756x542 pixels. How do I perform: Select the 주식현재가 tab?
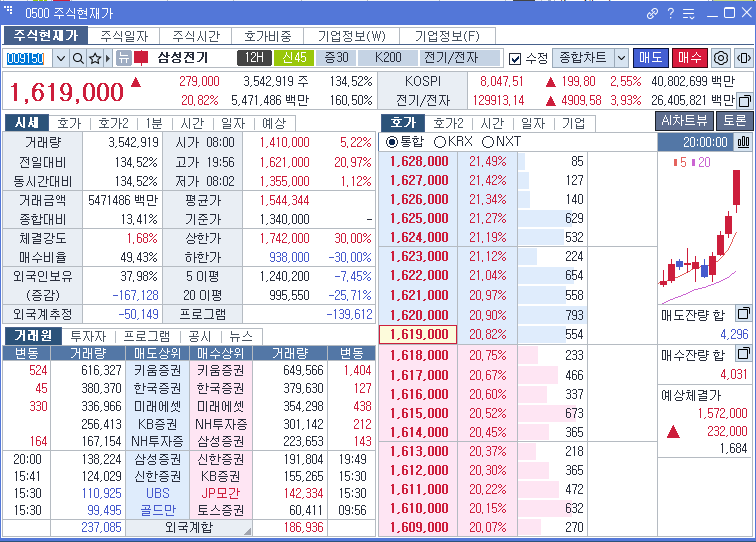point(46,36)
